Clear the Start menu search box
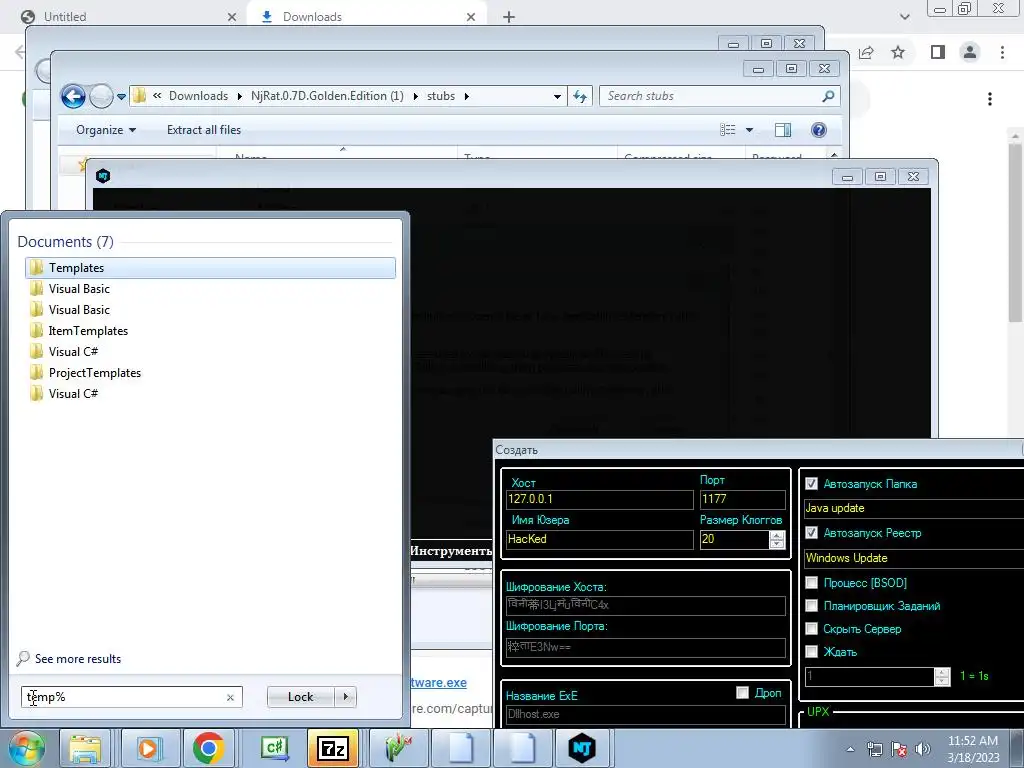 coord(230,697)
